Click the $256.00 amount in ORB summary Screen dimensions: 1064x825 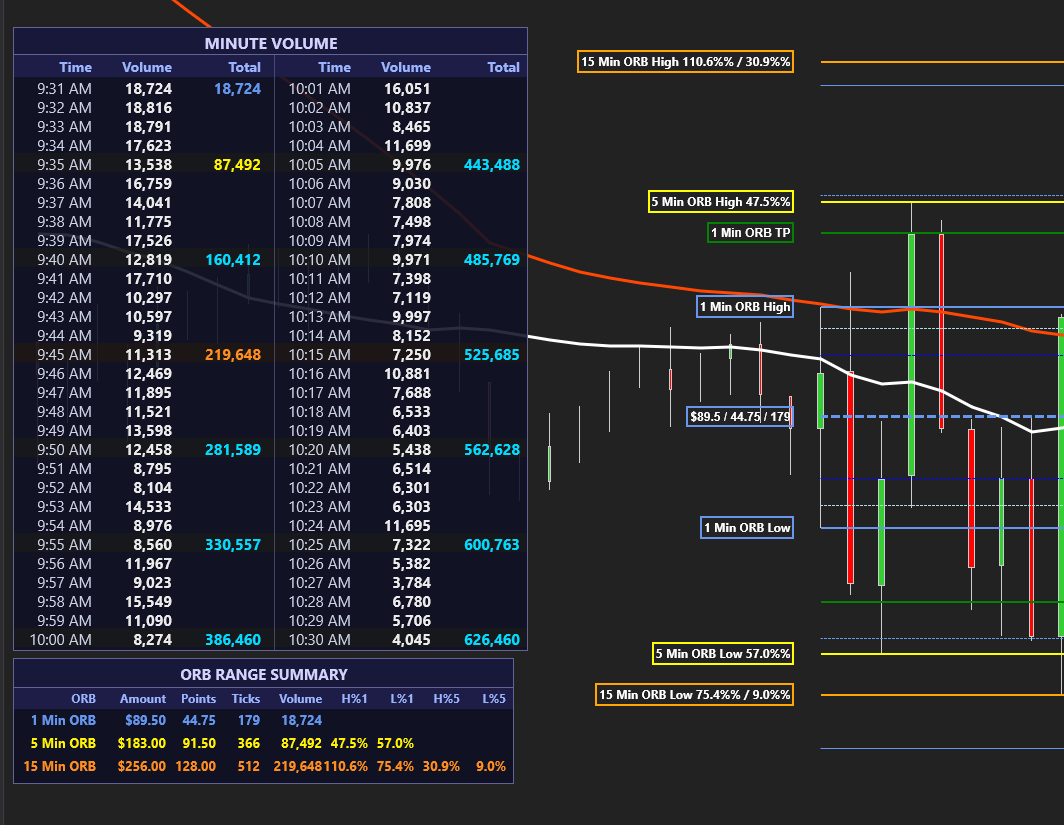(142, 766)
